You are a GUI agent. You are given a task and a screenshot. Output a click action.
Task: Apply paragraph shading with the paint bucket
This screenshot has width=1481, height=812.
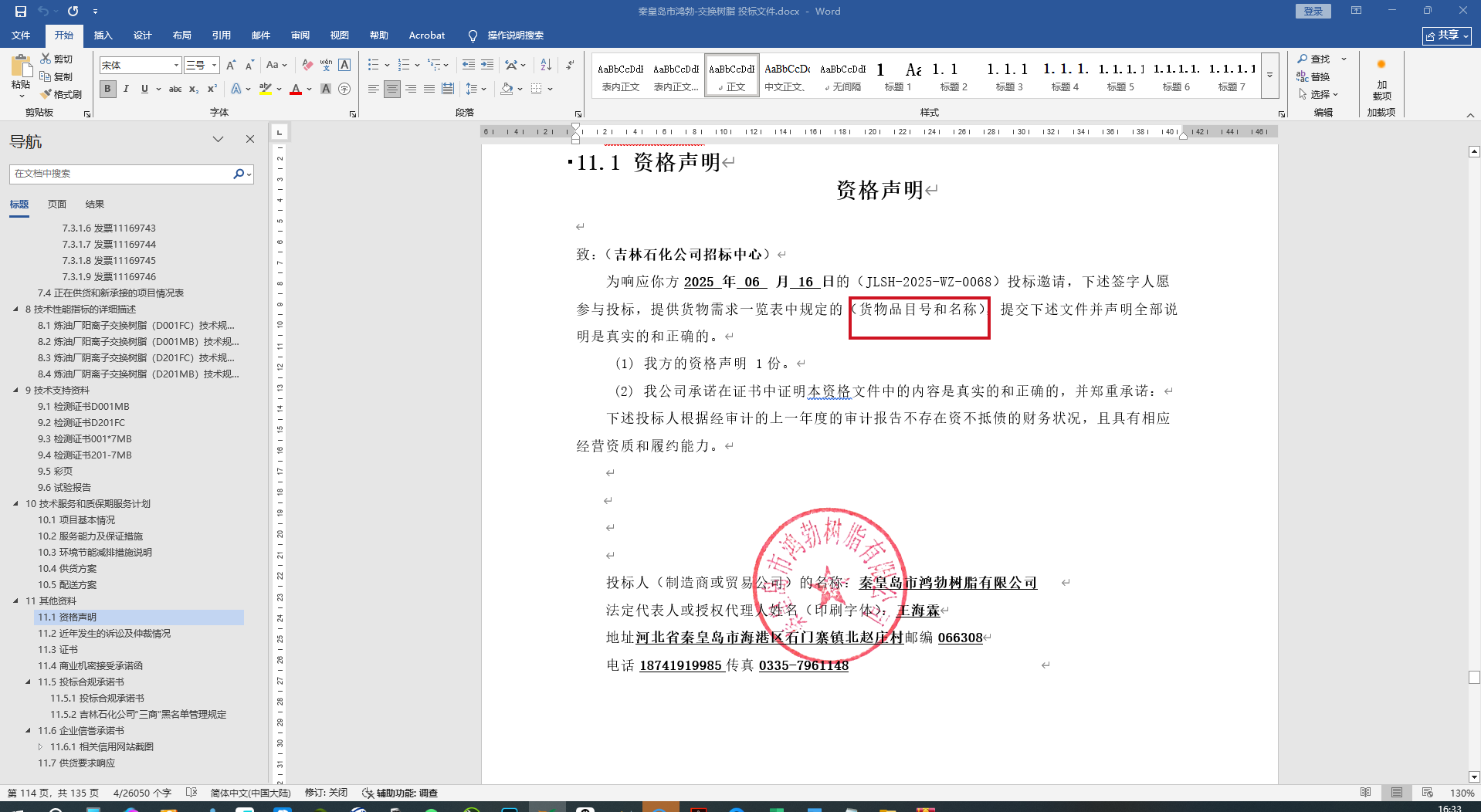click(x=507, y=89)
